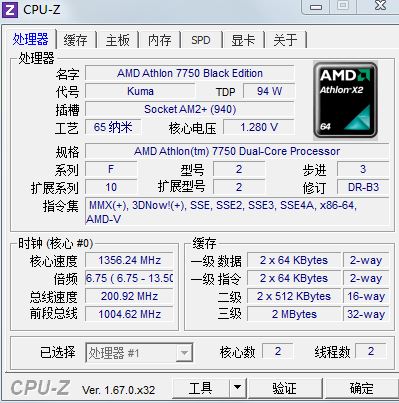Switch to the 显卡 tab
This screenshot has height=403, width=399.
click(x=243, y=41)
